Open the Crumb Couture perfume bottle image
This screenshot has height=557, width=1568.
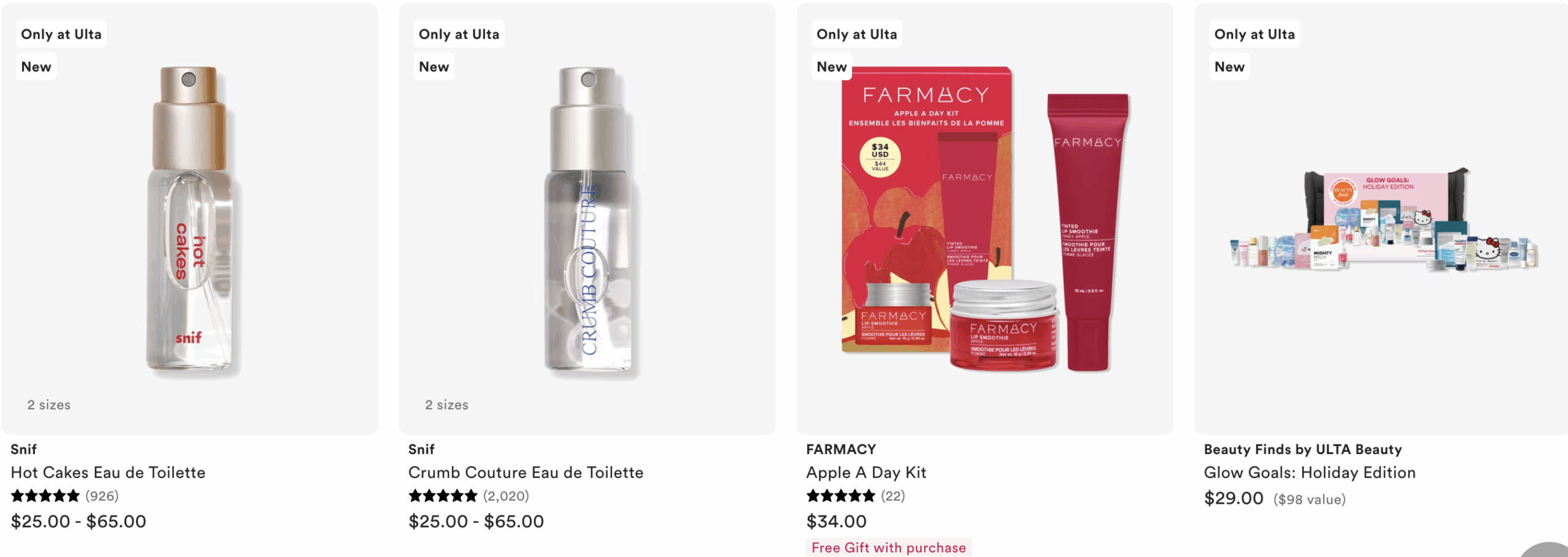pyautogui.click(x=588, y=220)
